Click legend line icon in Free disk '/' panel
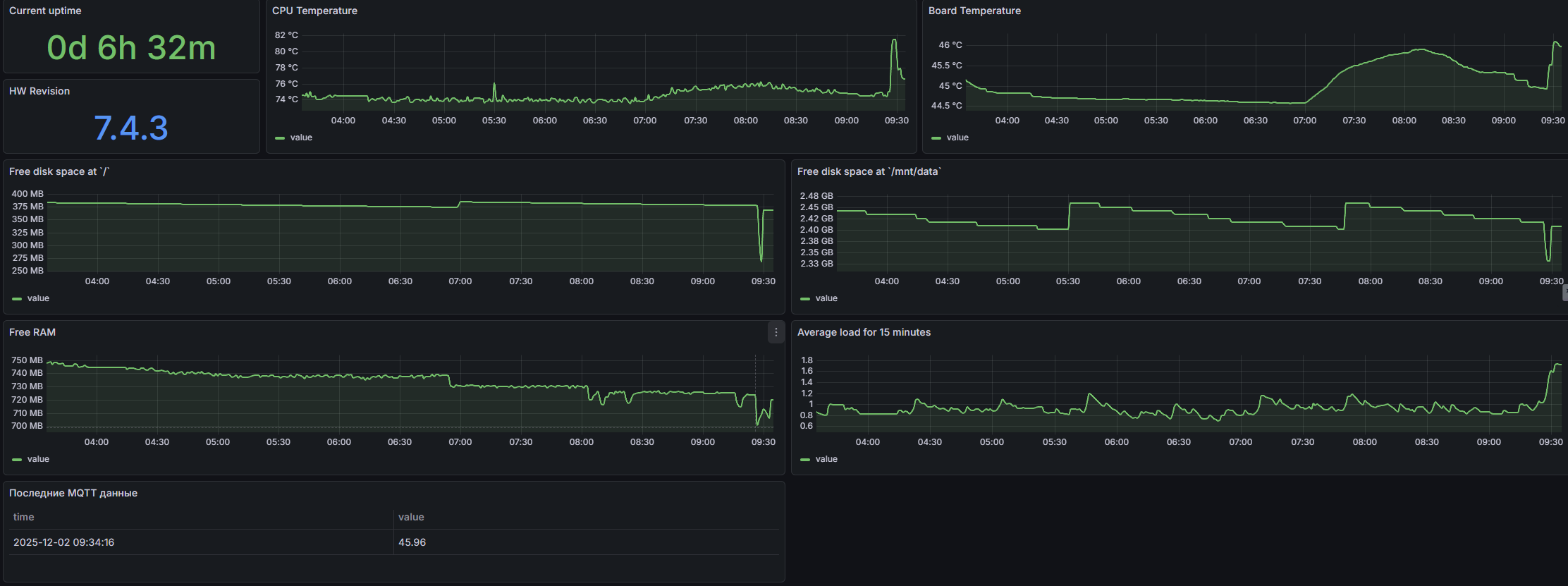 [x=17, y=299]
